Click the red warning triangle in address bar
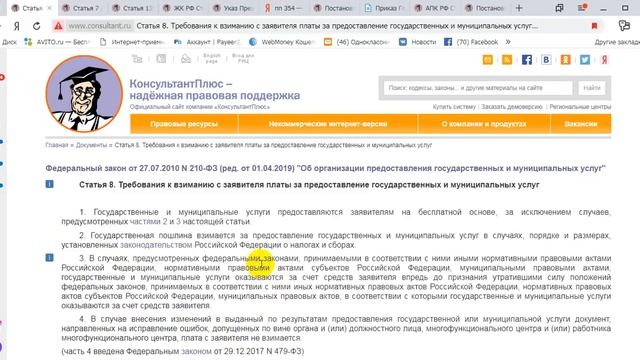The image size is (640, 360). [x=58, y=26]
